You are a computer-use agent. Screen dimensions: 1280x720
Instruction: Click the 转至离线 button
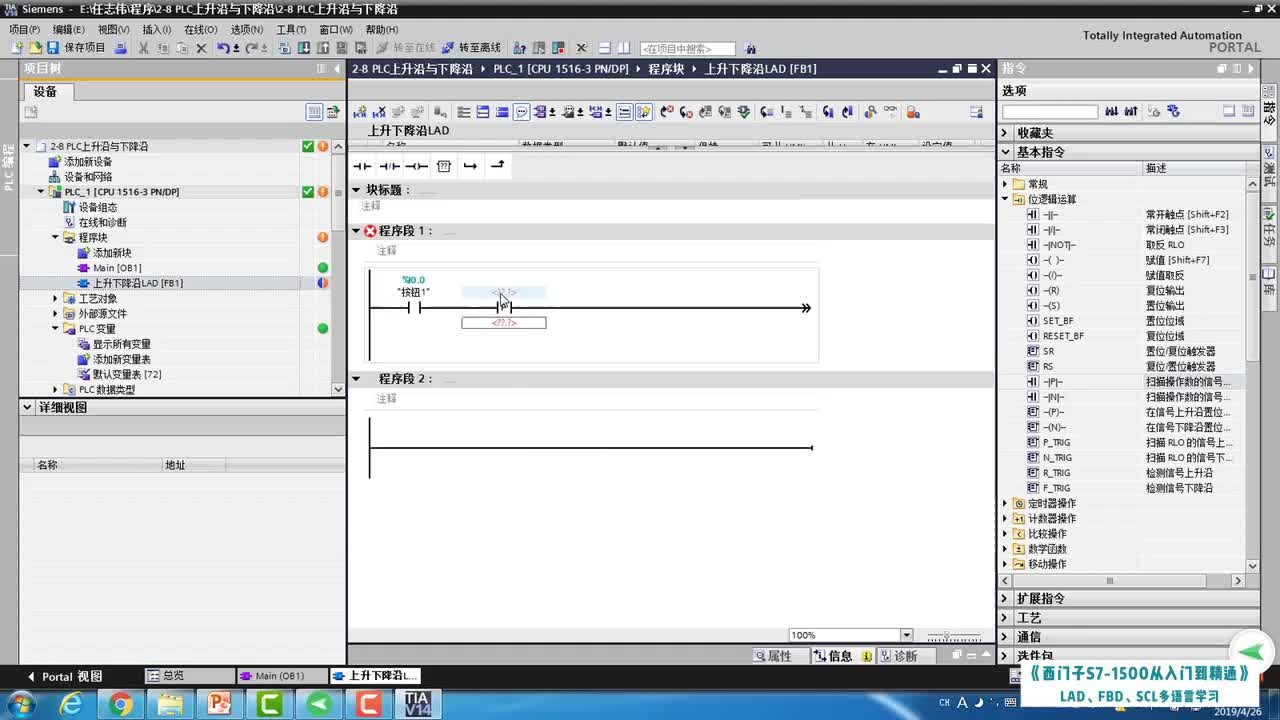click(470, 48)
